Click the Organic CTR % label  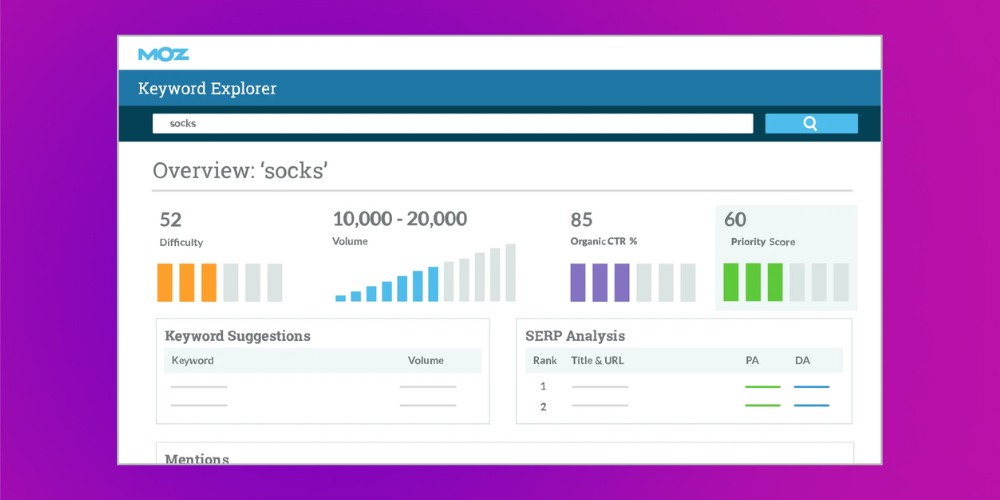(x=603, y=242)
